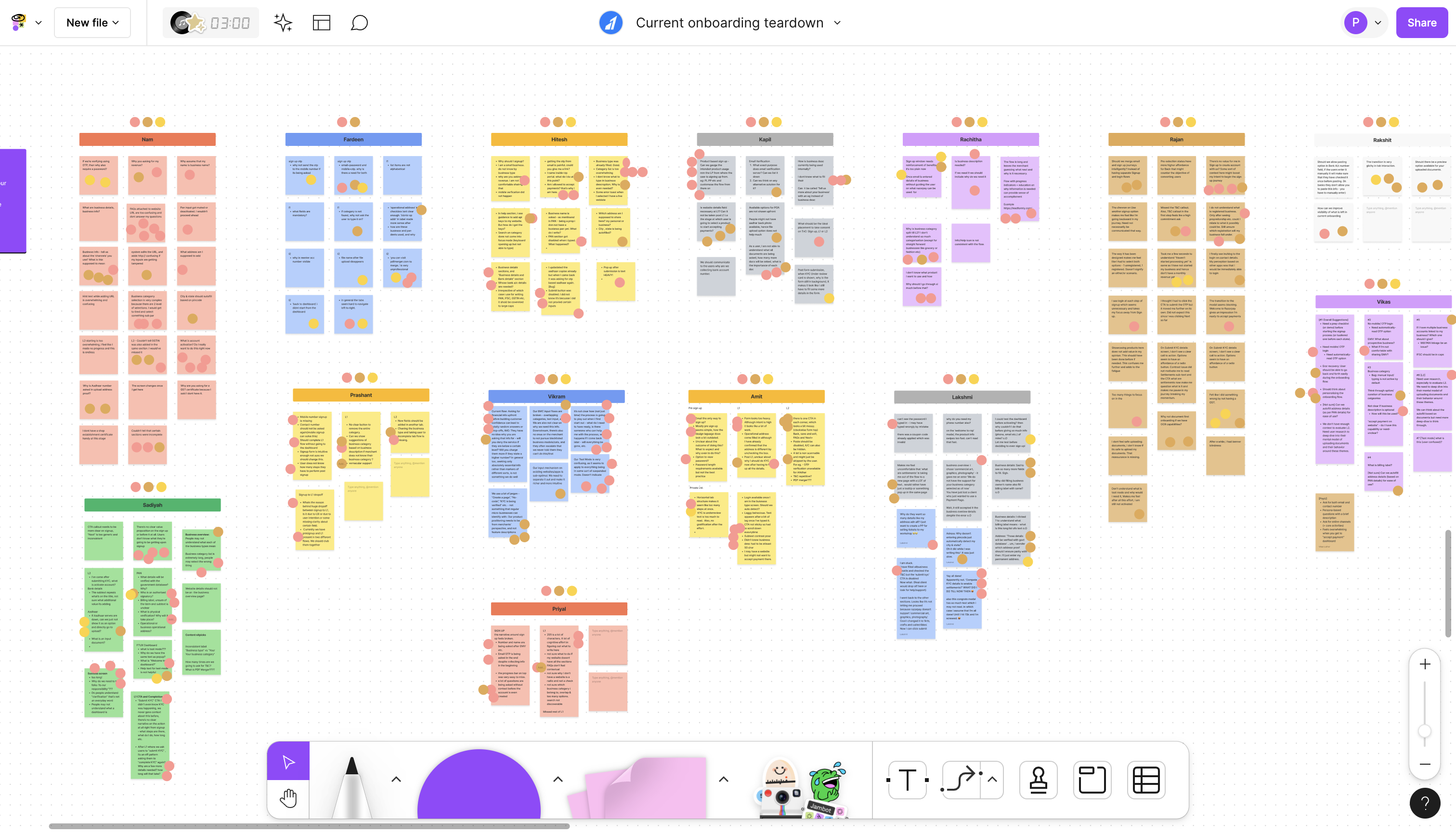Select the Fardeen section header
The image size is (1456, 834).
pos(353,139)
